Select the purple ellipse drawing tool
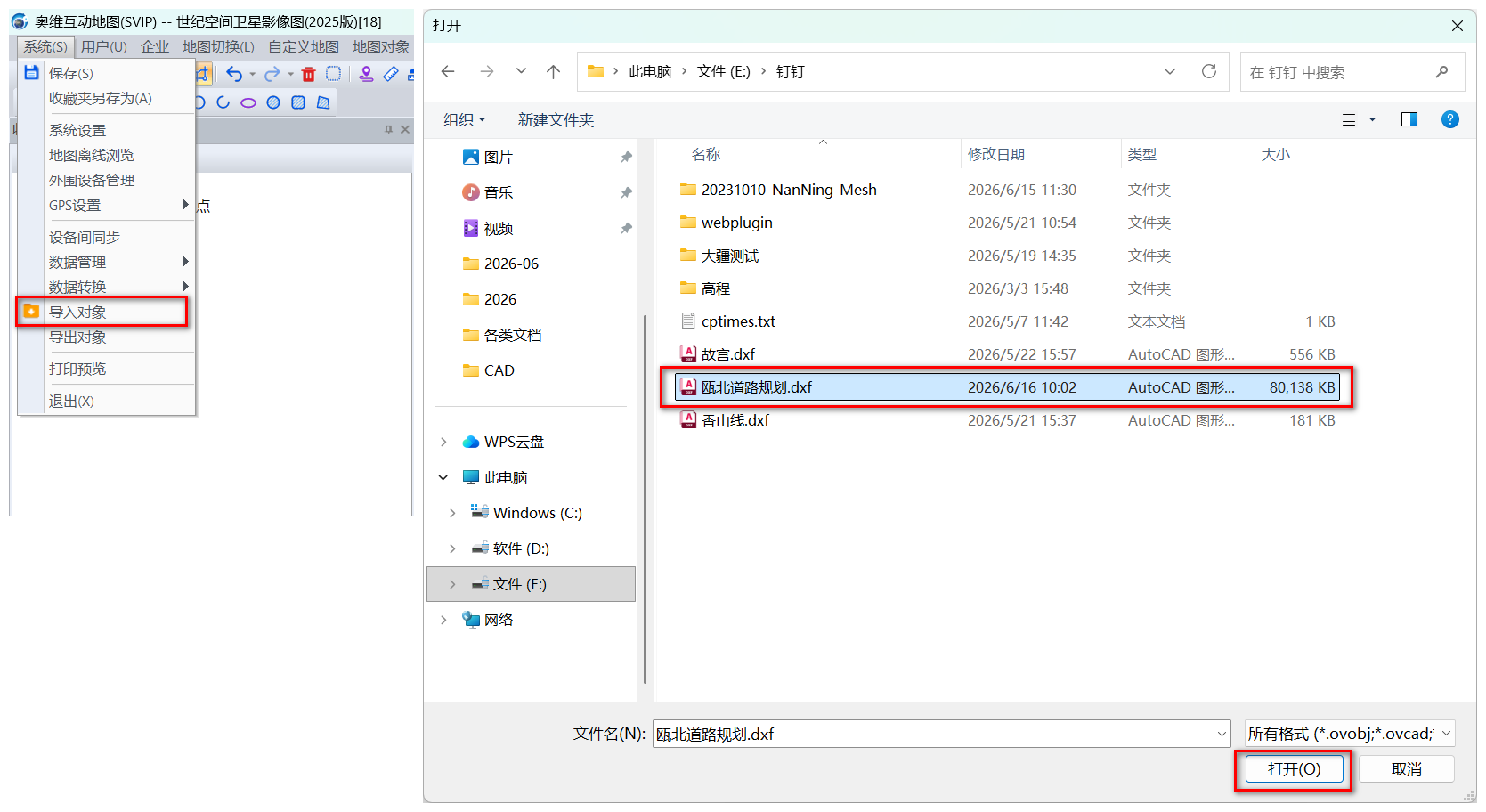Viewport: 1486px width, 812px height. pos(248,102)
